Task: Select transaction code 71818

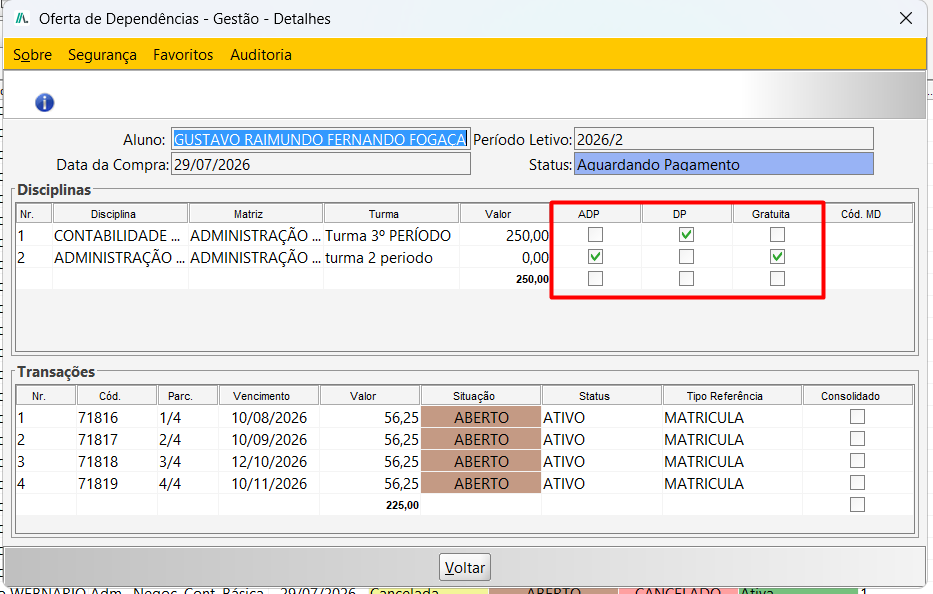Action: tap(117, 462)
